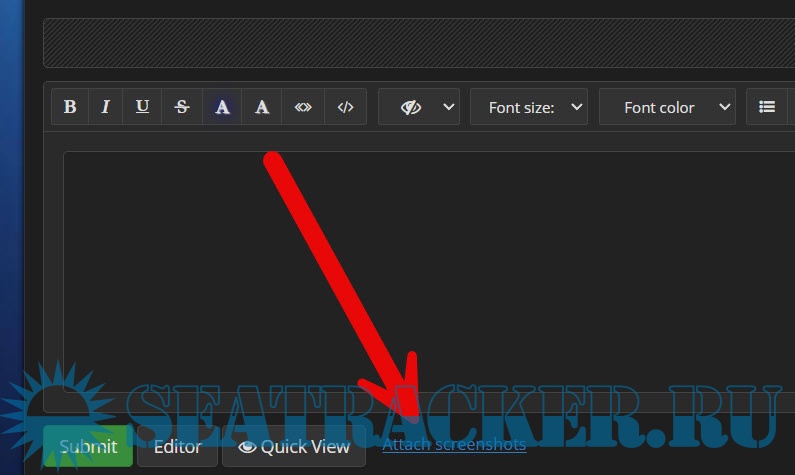Click the striped field above the toolbar
The height and width of the screenshot is (475, 795).
tap(418, 43)
